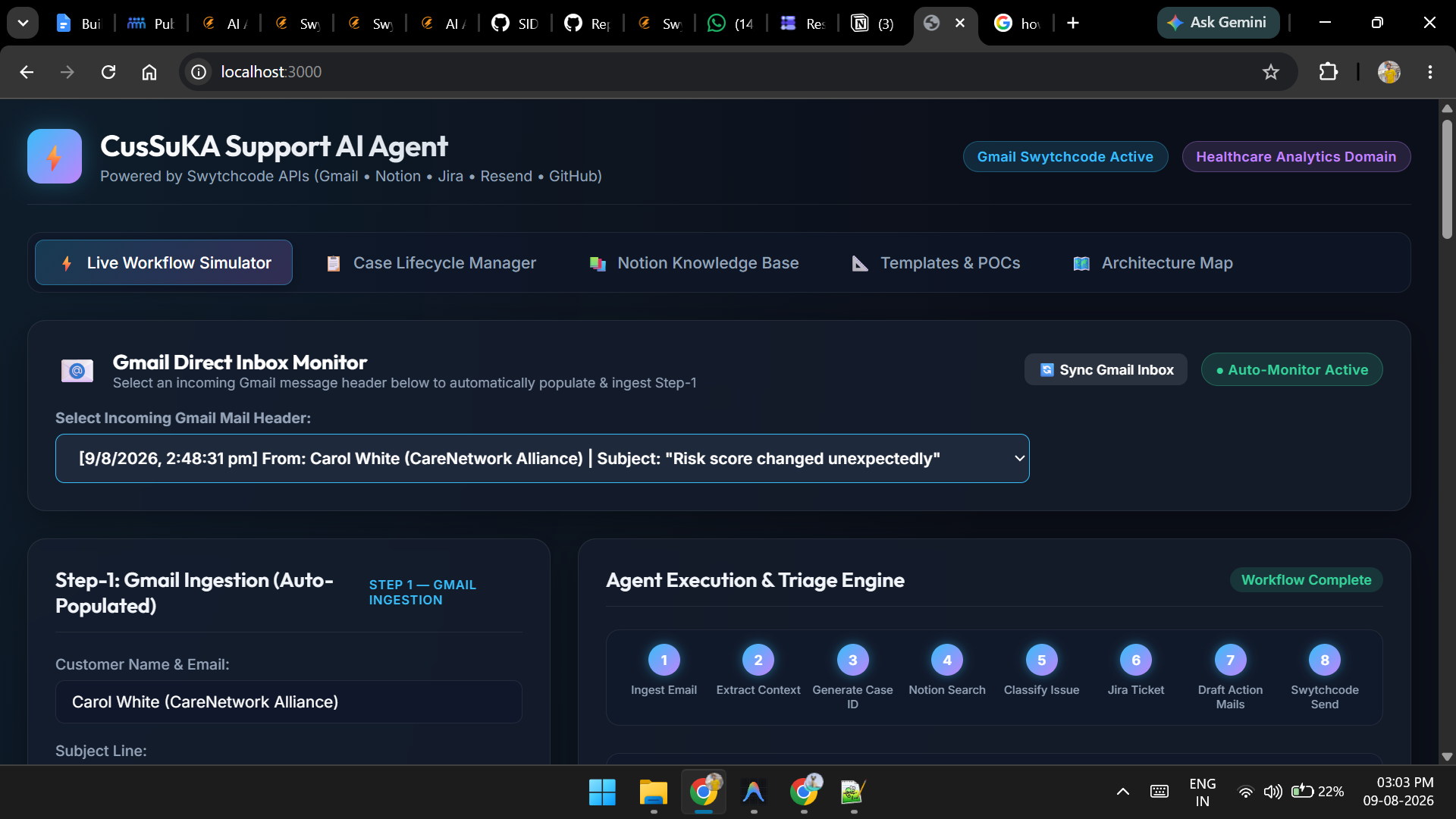Select step 1 Ingest Email circle
1456x819 pixels.
pyautogui.click(x=664, y=660)
